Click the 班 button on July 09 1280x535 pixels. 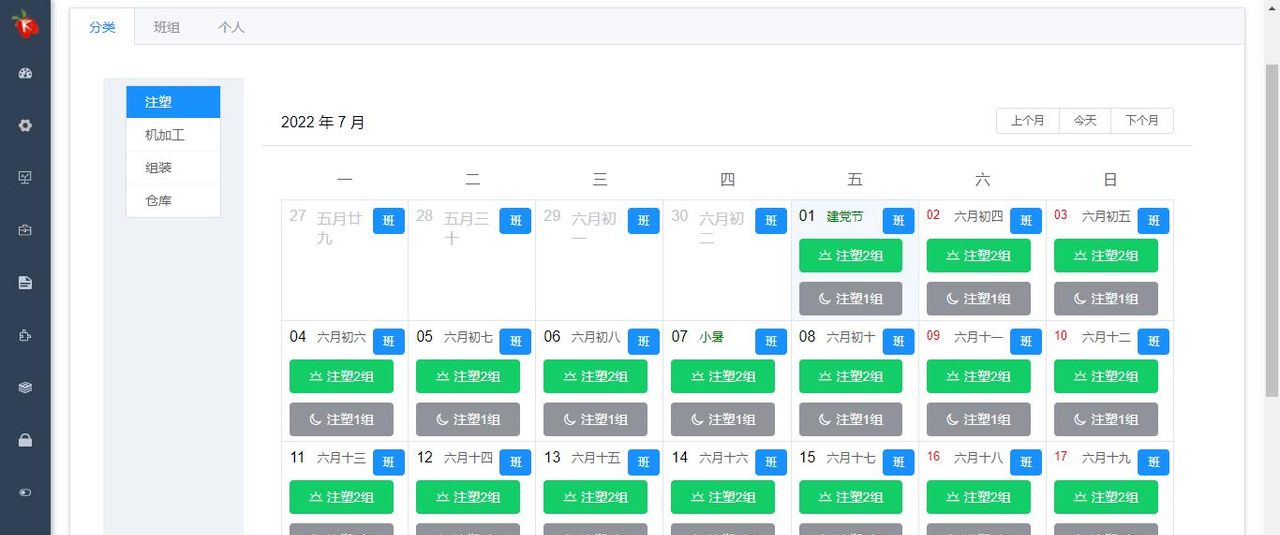coord(1026,341)
